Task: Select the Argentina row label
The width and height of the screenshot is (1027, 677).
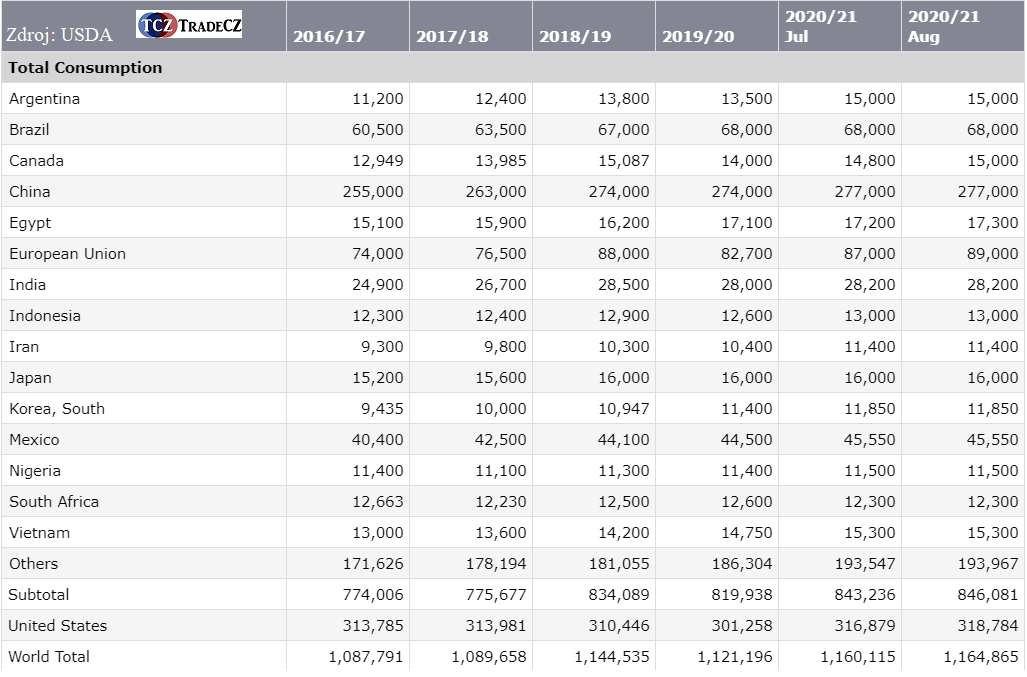Action: [x=44, y=99]
